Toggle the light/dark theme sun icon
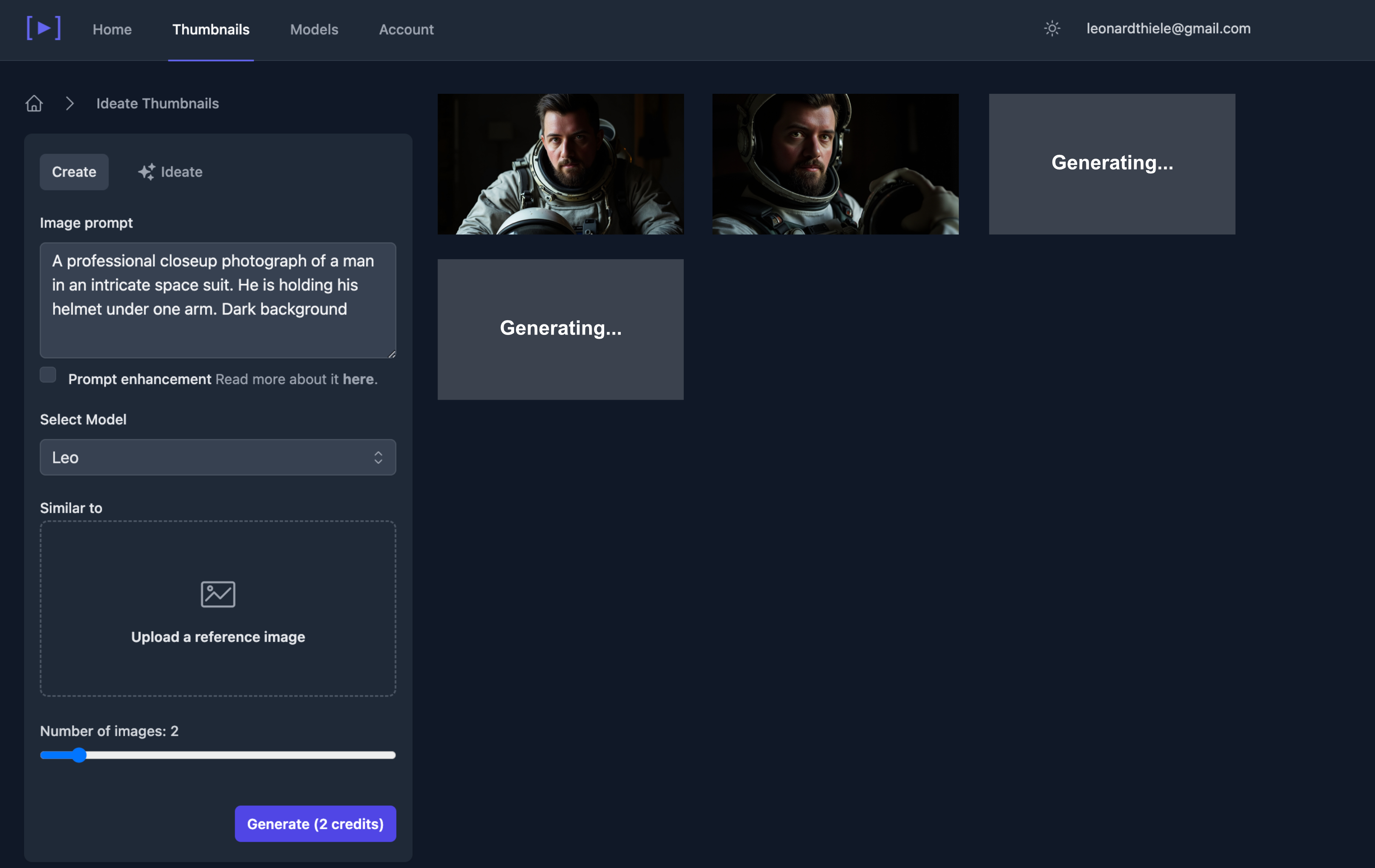Screen dimensions: 1375x868 pyautogui.click(x=1052, y=29)
